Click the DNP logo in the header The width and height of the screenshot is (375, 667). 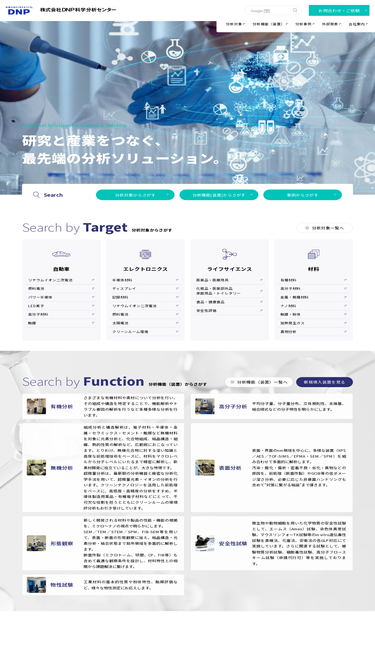coord(18,11)
